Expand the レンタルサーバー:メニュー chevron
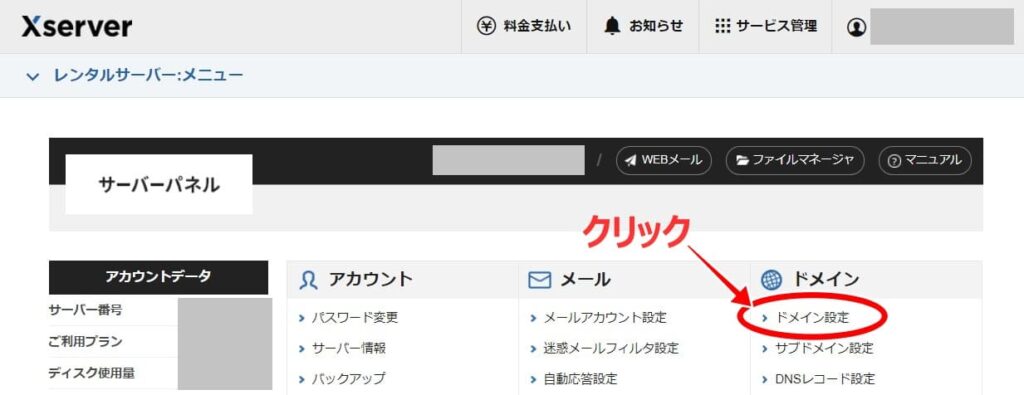1024x395 pixels. pyautogui.click(x=32, y=76)
